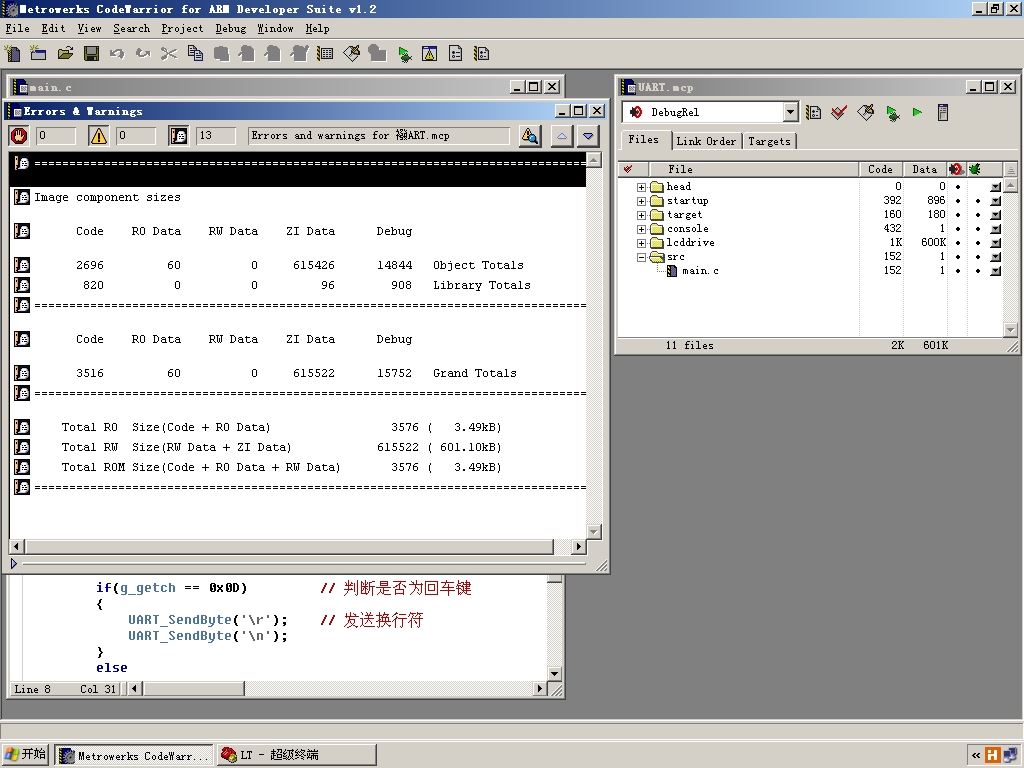The image size is (1024, 768).
Task: Switch to the Targets tab
Action: point(769,141)
